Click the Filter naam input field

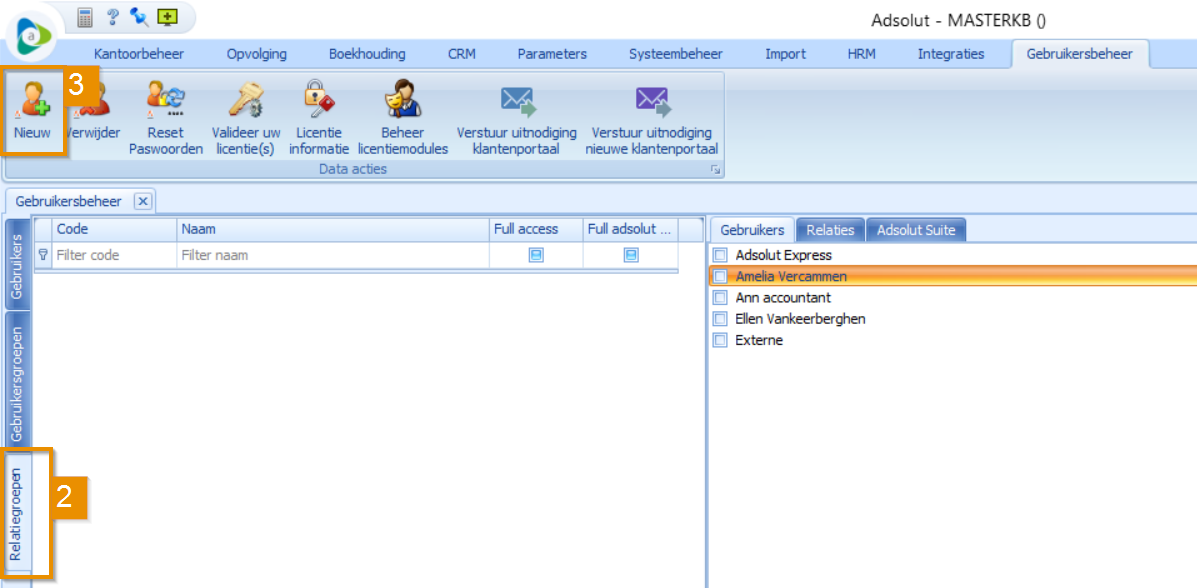[x=332, y=256]
